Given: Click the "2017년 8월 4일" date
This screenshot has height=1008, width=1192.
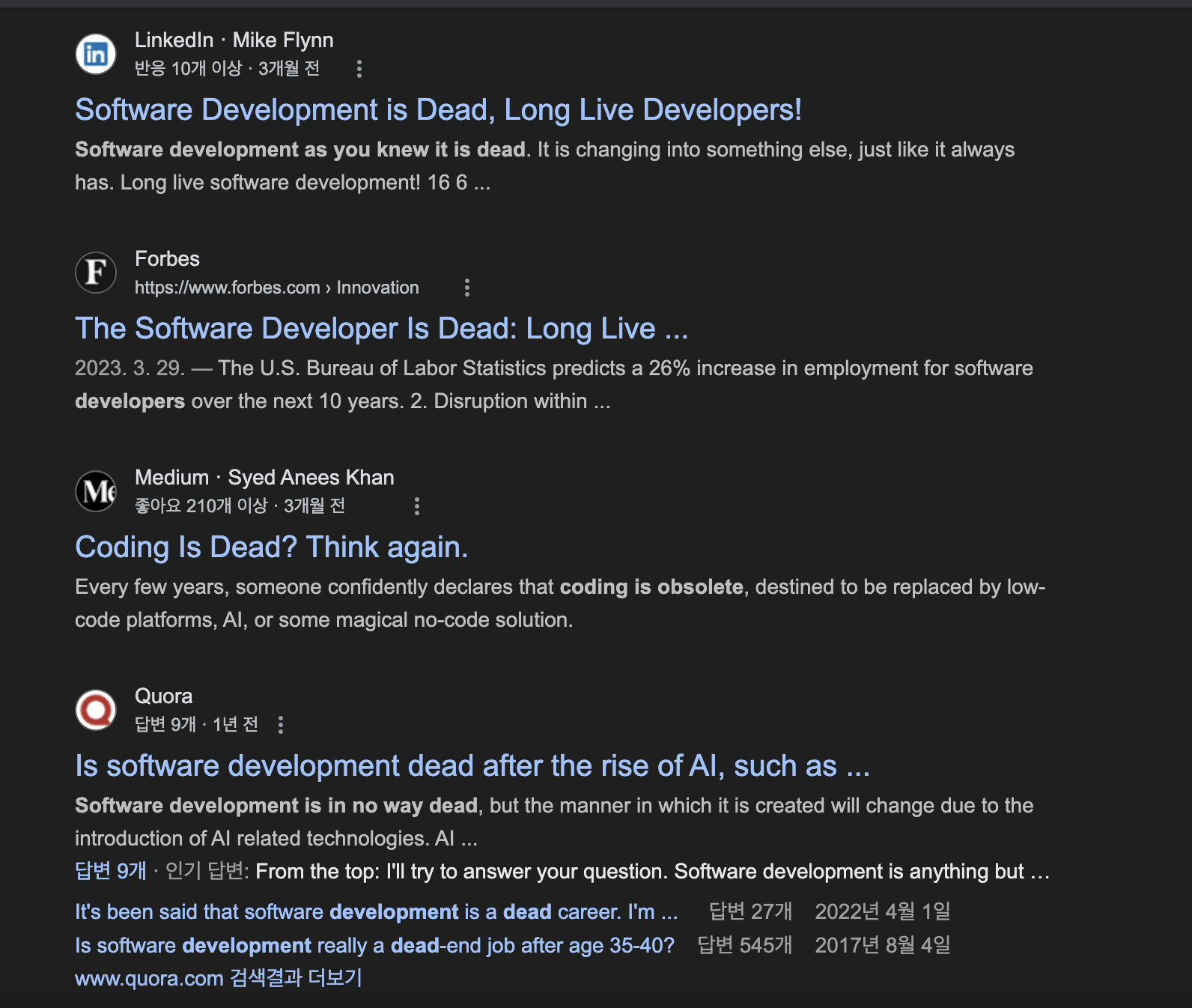Looking at the screenshot, I should pos(883,945).
